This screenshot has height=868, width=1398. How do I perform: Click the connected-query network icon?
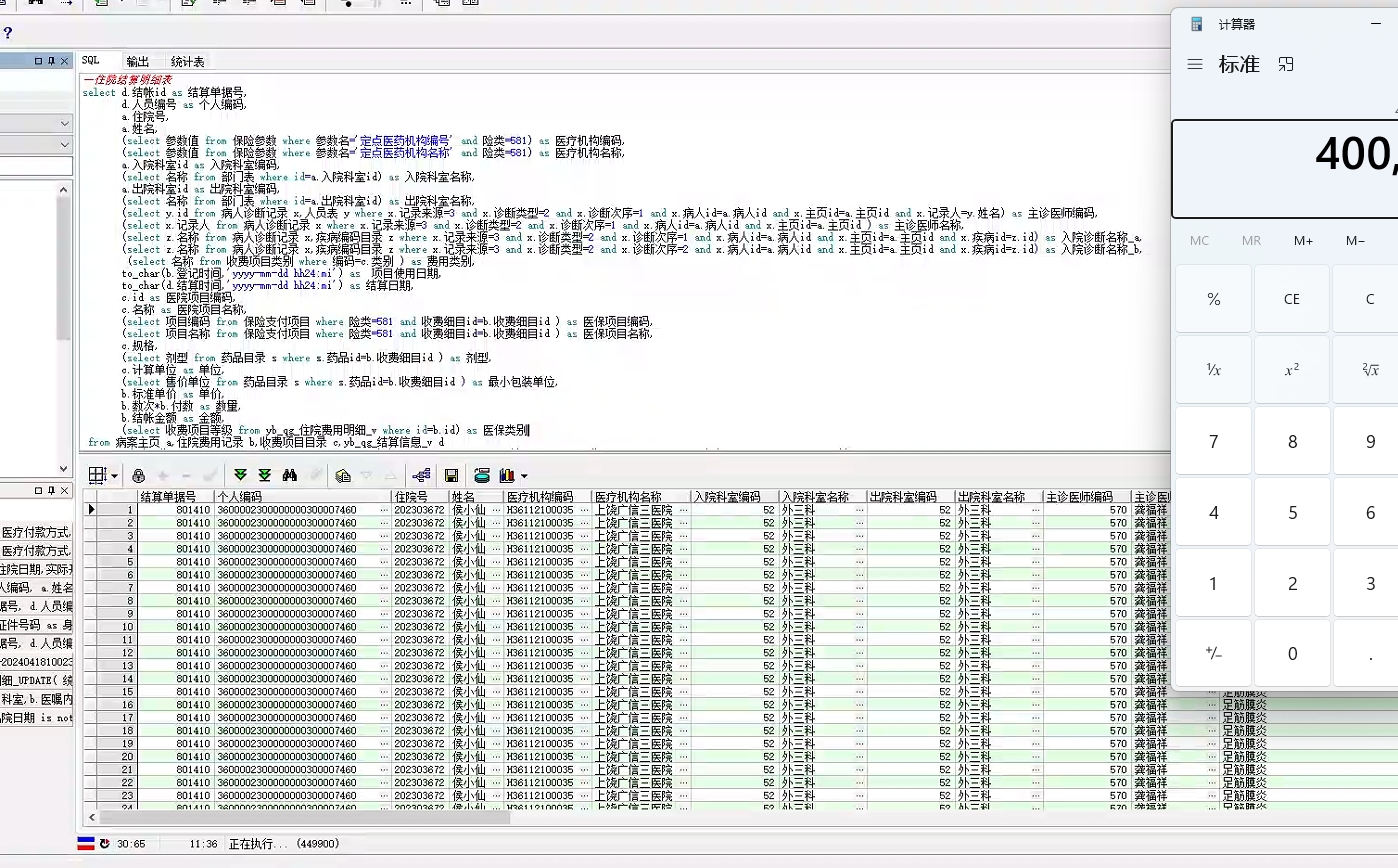click(421, 476)
